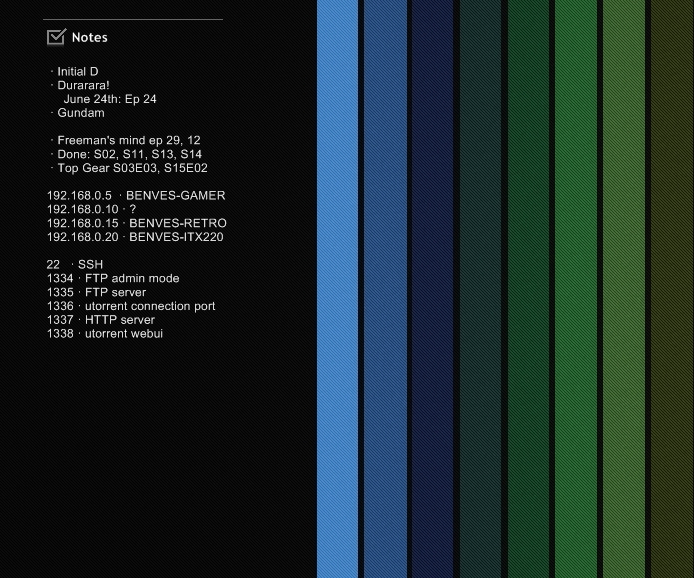Click the bright green vertical bar

(x=576, y=289)
